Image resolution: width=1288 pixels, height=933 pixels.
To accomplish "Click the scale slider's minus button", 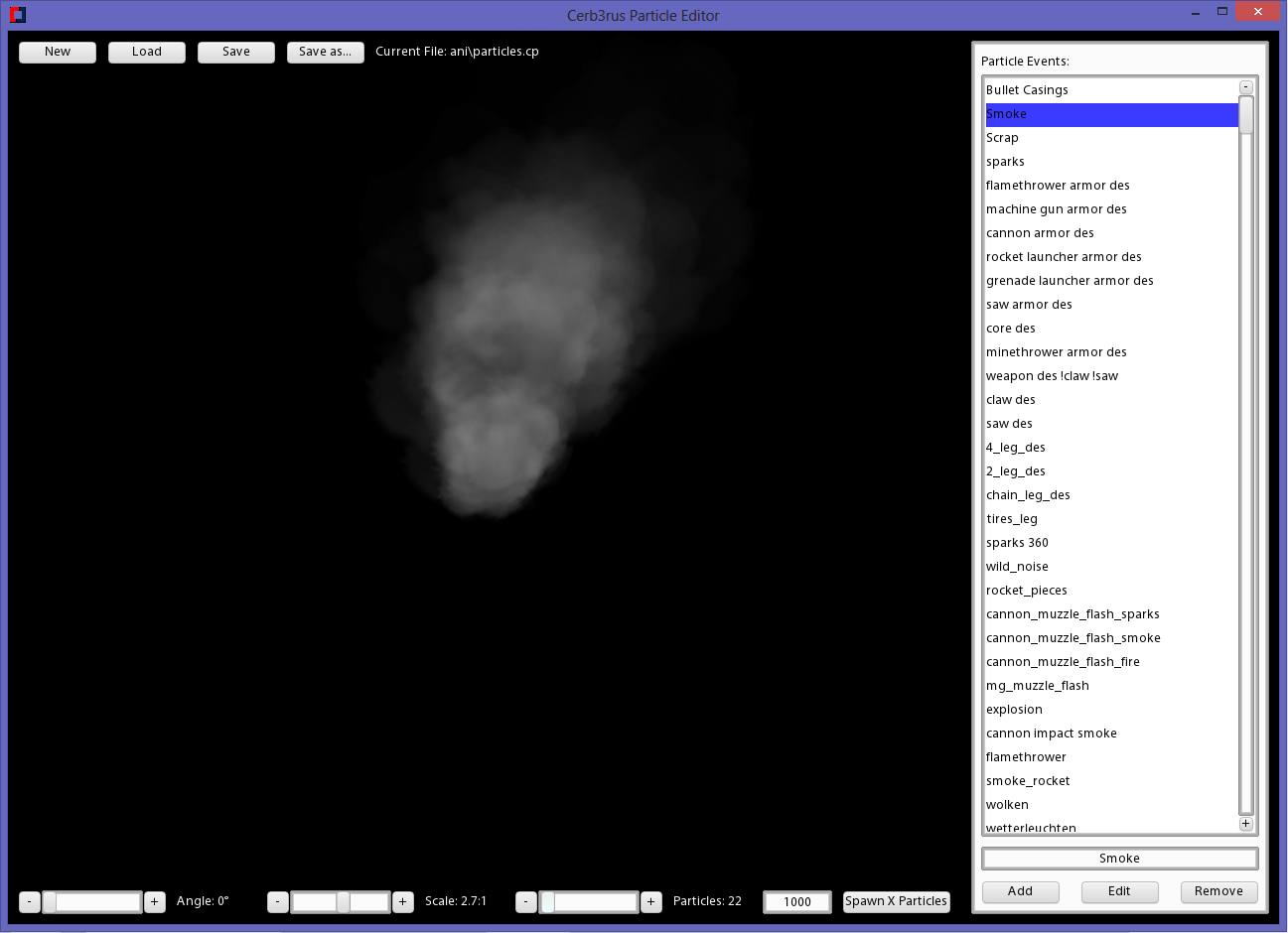I will pyautogui.click(x=277, y=901).
